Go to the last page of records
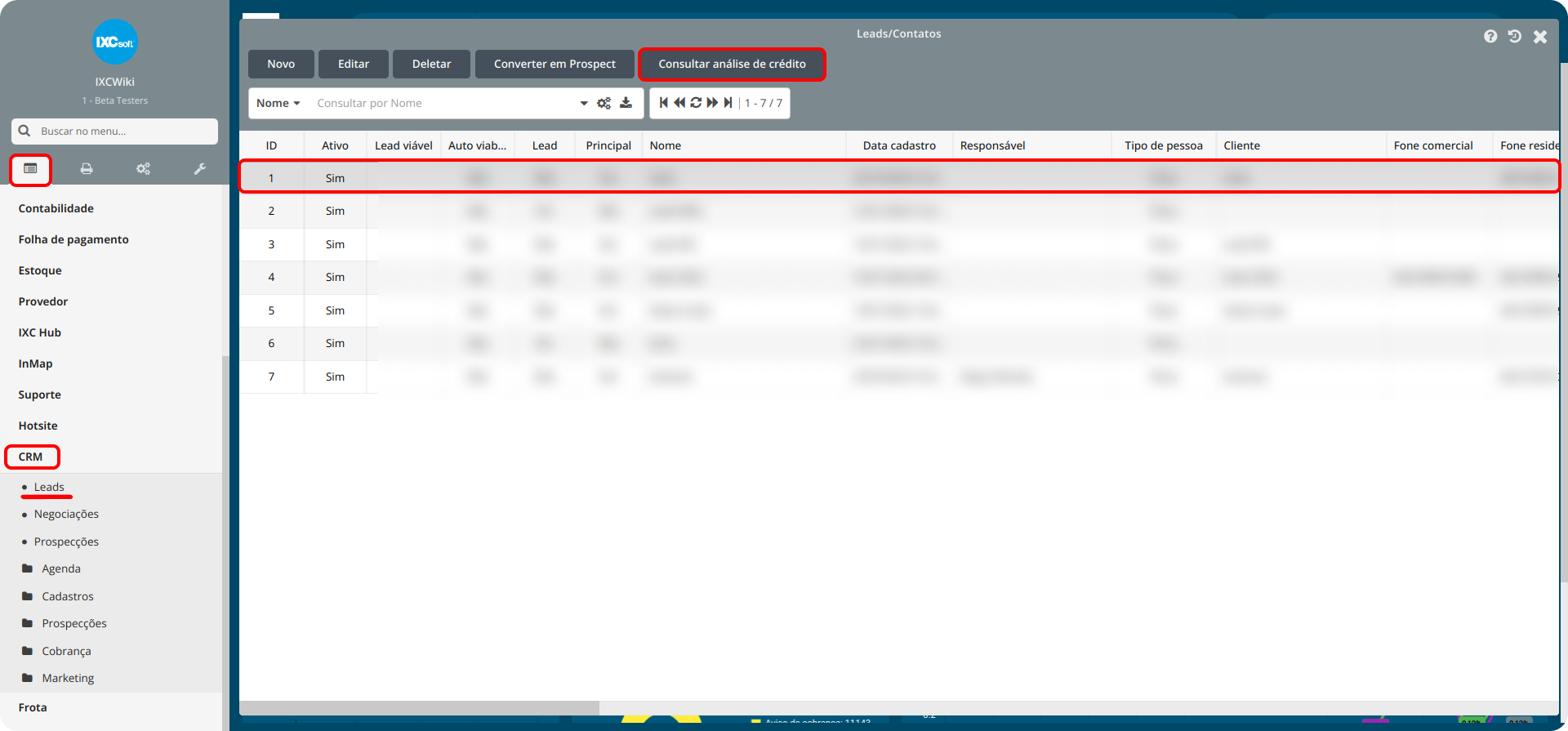 [728, 103]
